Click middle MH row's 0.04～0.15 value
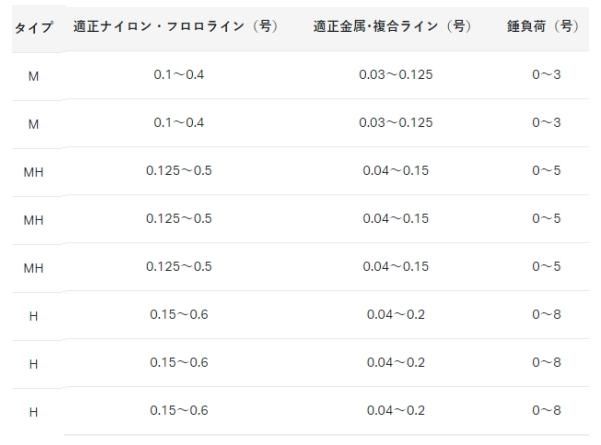The height and width of the screenshot is (445, 601). (396, 218)
